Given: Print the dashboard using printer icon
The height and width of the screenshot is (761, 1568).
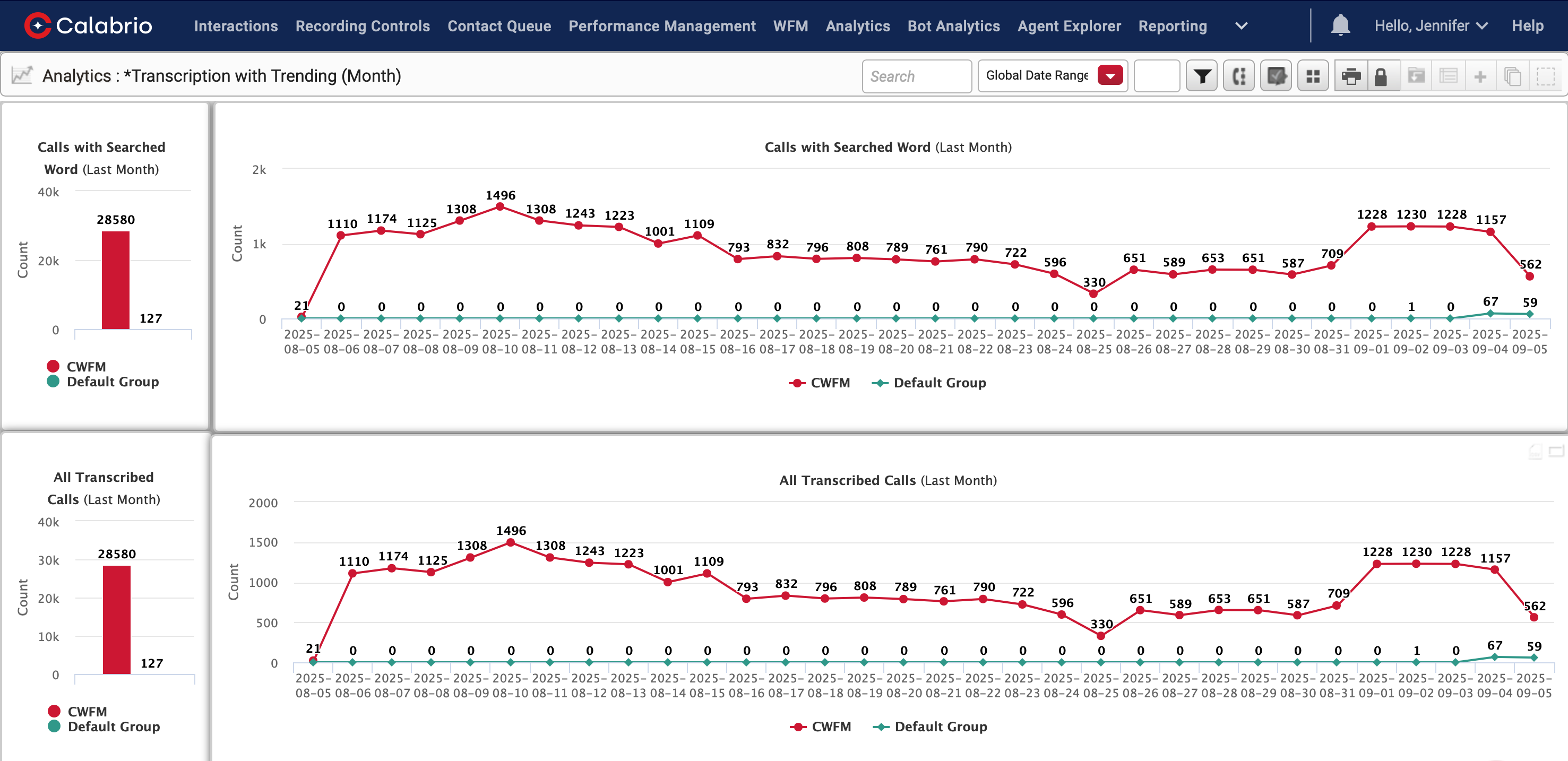Looking at the screenshot, I should coord(1351,76).
